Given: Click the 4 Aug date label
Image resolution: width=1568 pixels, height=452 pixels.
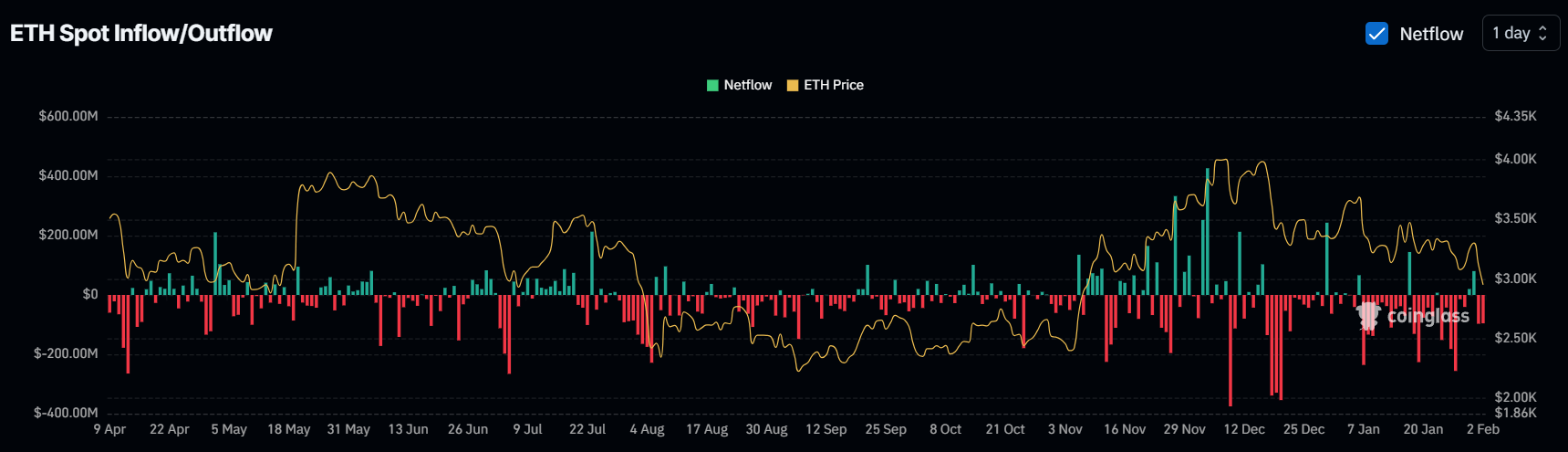Looking at the screenshot, I should coord(647,429).
